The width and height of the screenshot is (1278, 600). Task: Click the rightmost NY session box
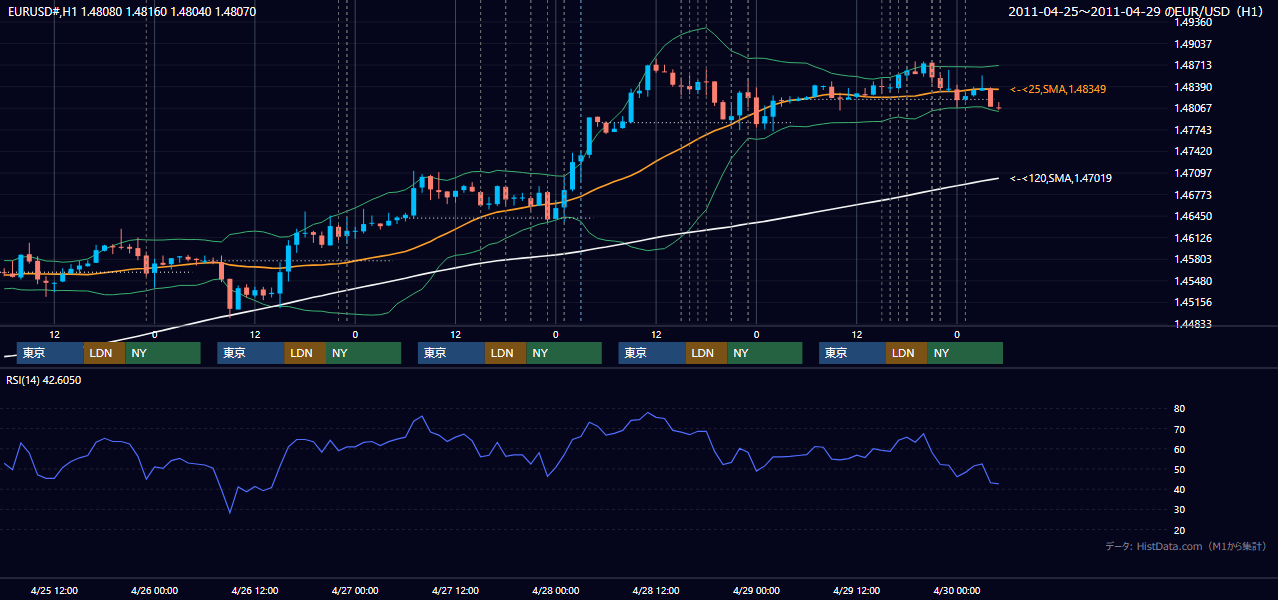[965, 353]
